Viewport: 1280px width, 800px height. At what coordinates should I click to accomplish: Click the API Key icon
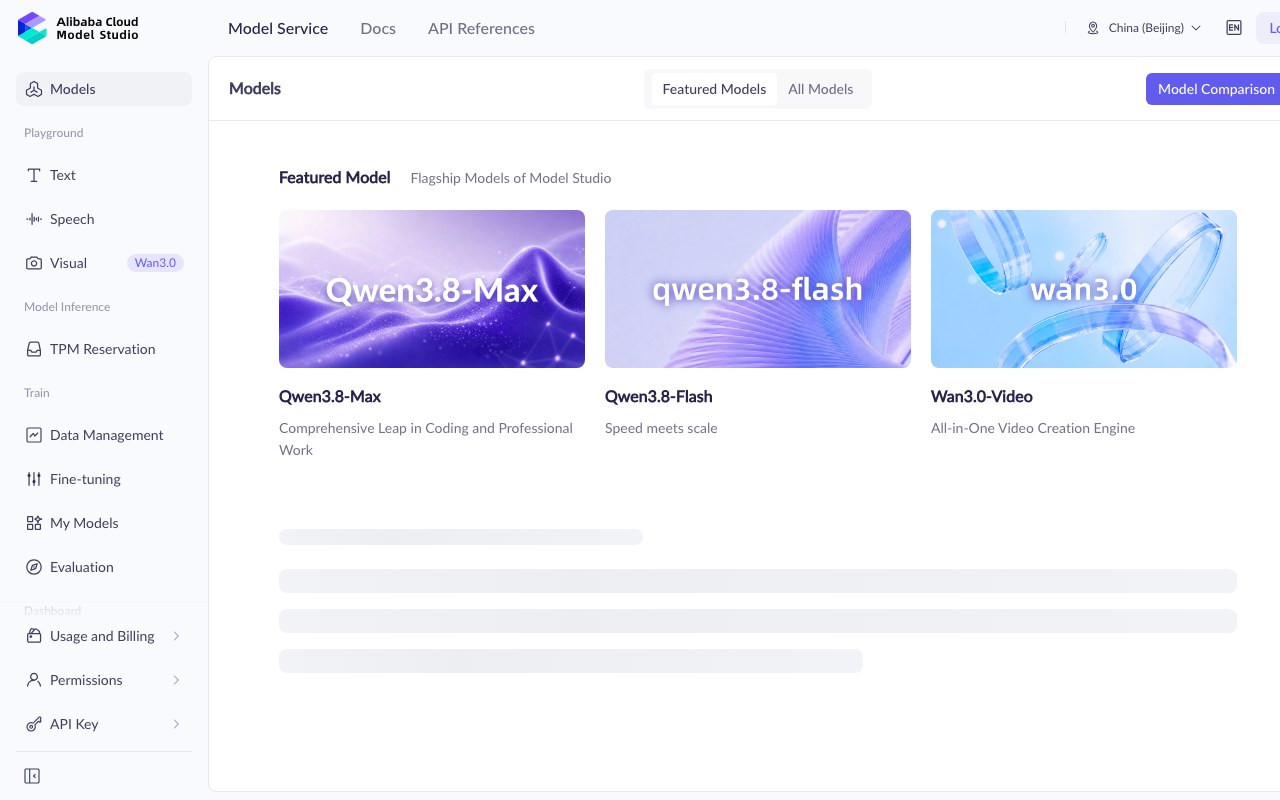tap(34, 724)
